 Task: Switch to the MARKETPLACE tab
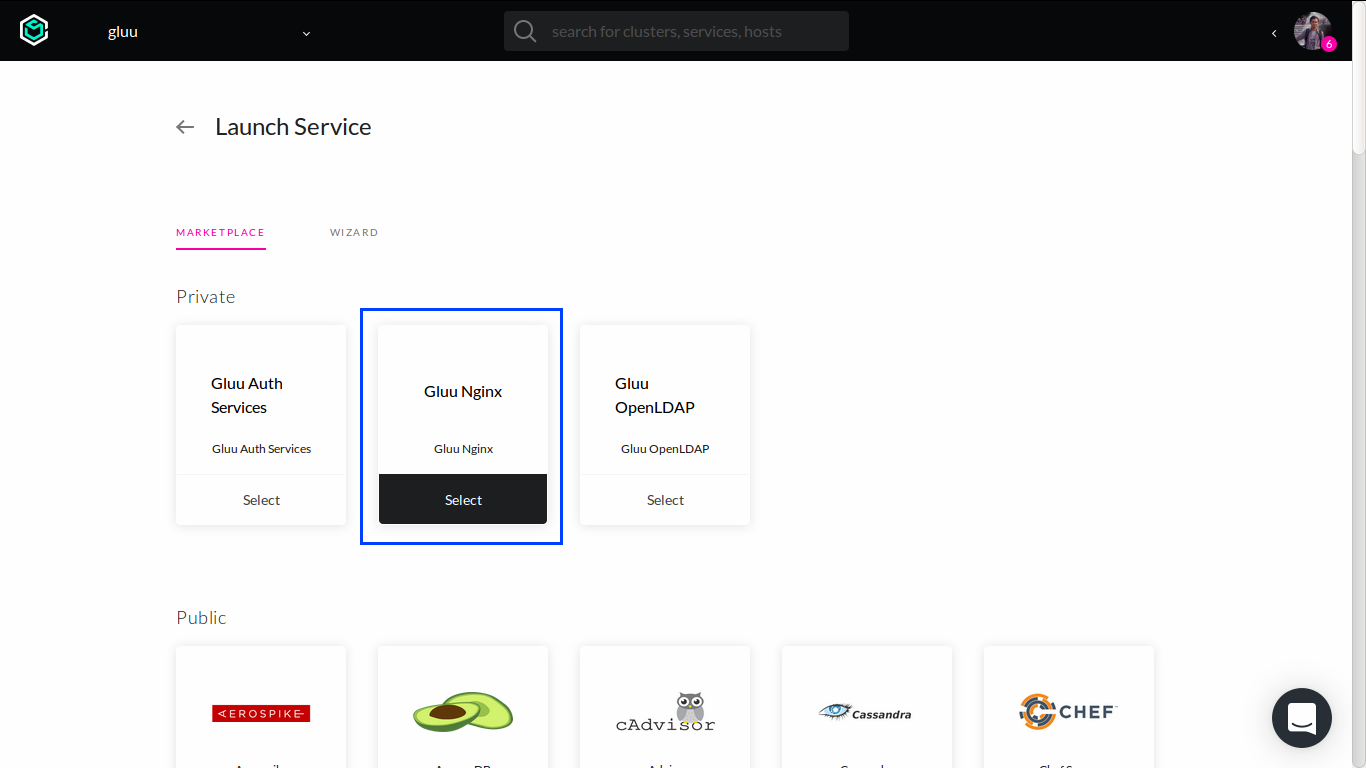click(220, 232)
